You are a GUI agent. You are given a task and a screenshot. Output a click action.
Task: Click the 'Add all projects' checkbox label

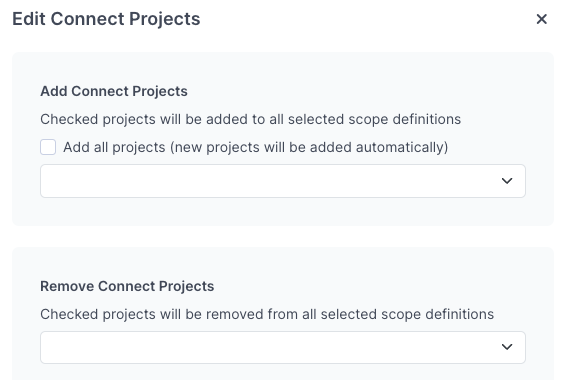point(255,147)
